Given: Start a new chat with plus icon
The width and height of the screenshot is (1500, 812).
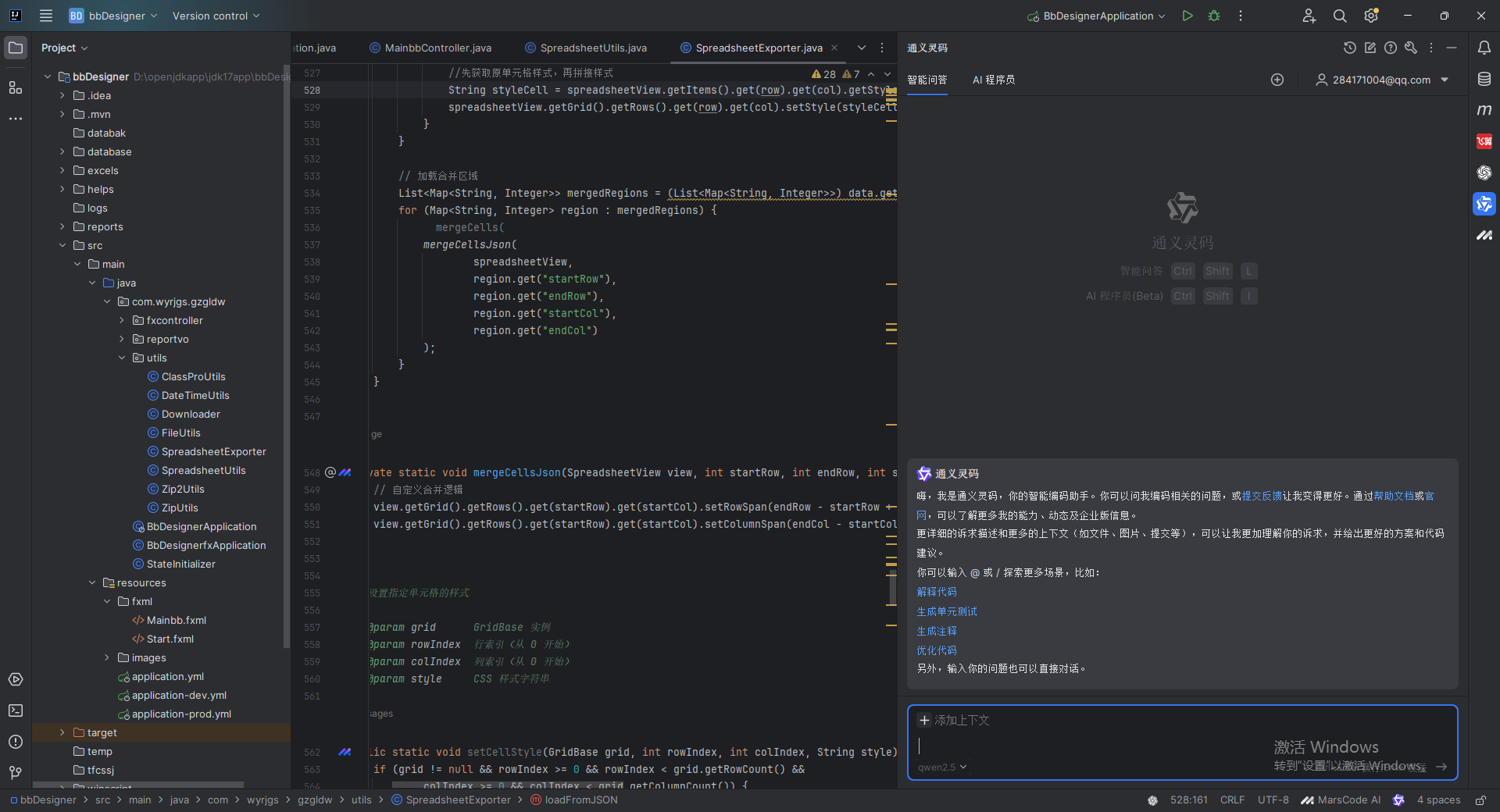Looking at the screenshot, I should click(1277, 80).
